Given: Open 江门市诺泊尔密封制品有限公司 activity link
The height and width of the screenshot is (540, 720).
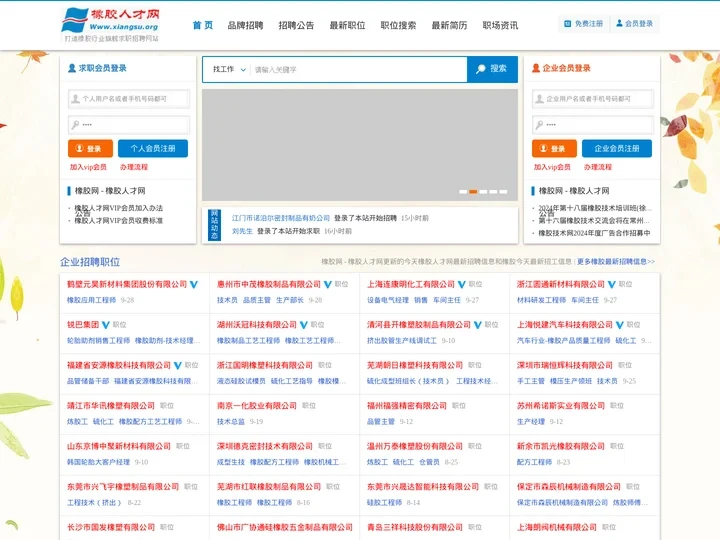Looking at the screenshot, I should point(281,218).
